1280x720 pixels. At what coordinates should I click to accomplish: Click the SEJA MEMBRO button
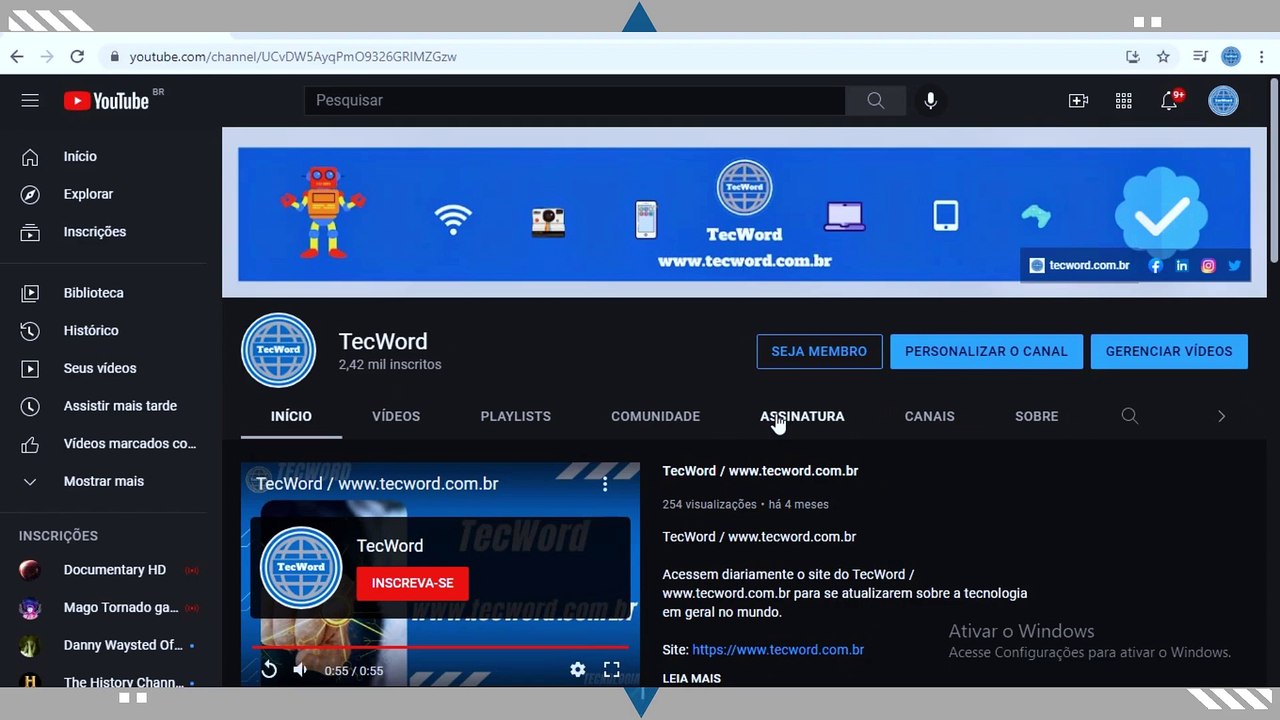[x=819, y=351]
